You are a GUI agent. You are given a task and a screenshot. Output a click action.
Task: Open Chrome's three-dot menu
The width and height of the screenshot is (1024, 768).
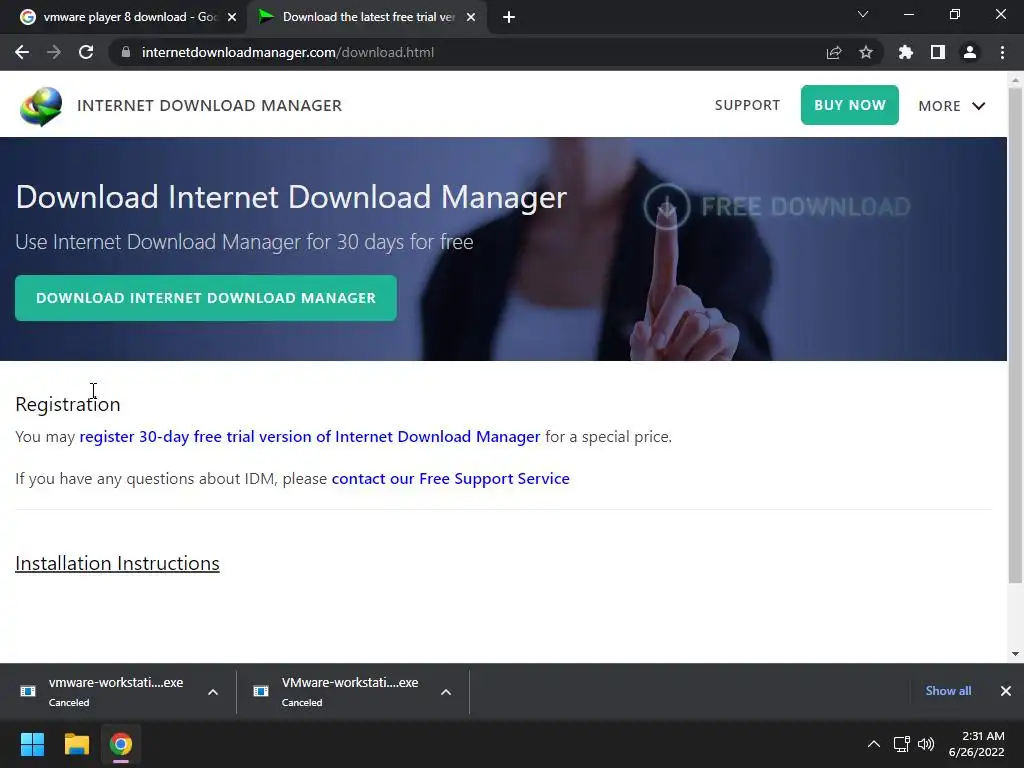[1002, 52]
